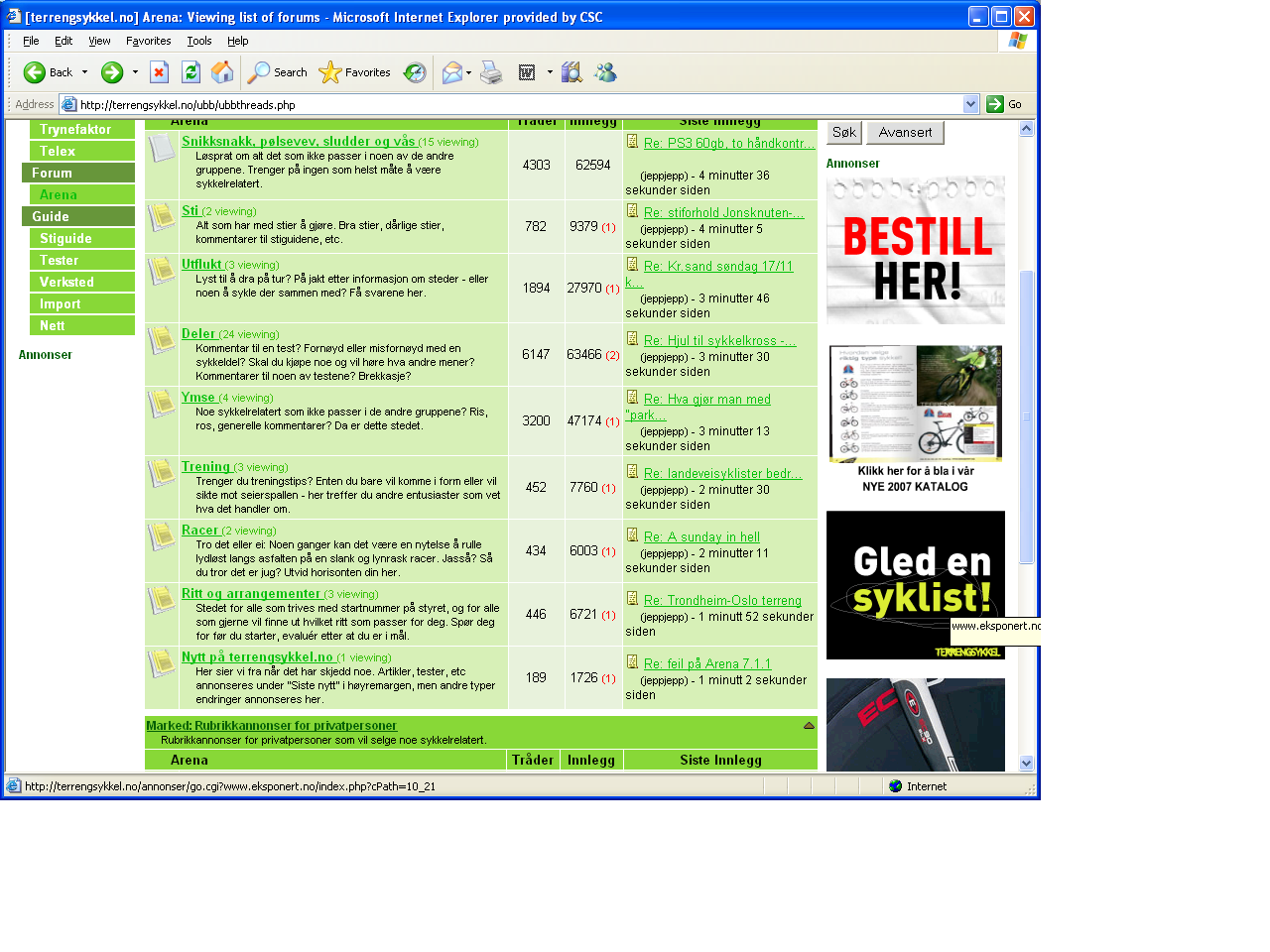Click the Forward arrow icon
The width and height of the screenshot is (1270, 952).
coord(112,72)
